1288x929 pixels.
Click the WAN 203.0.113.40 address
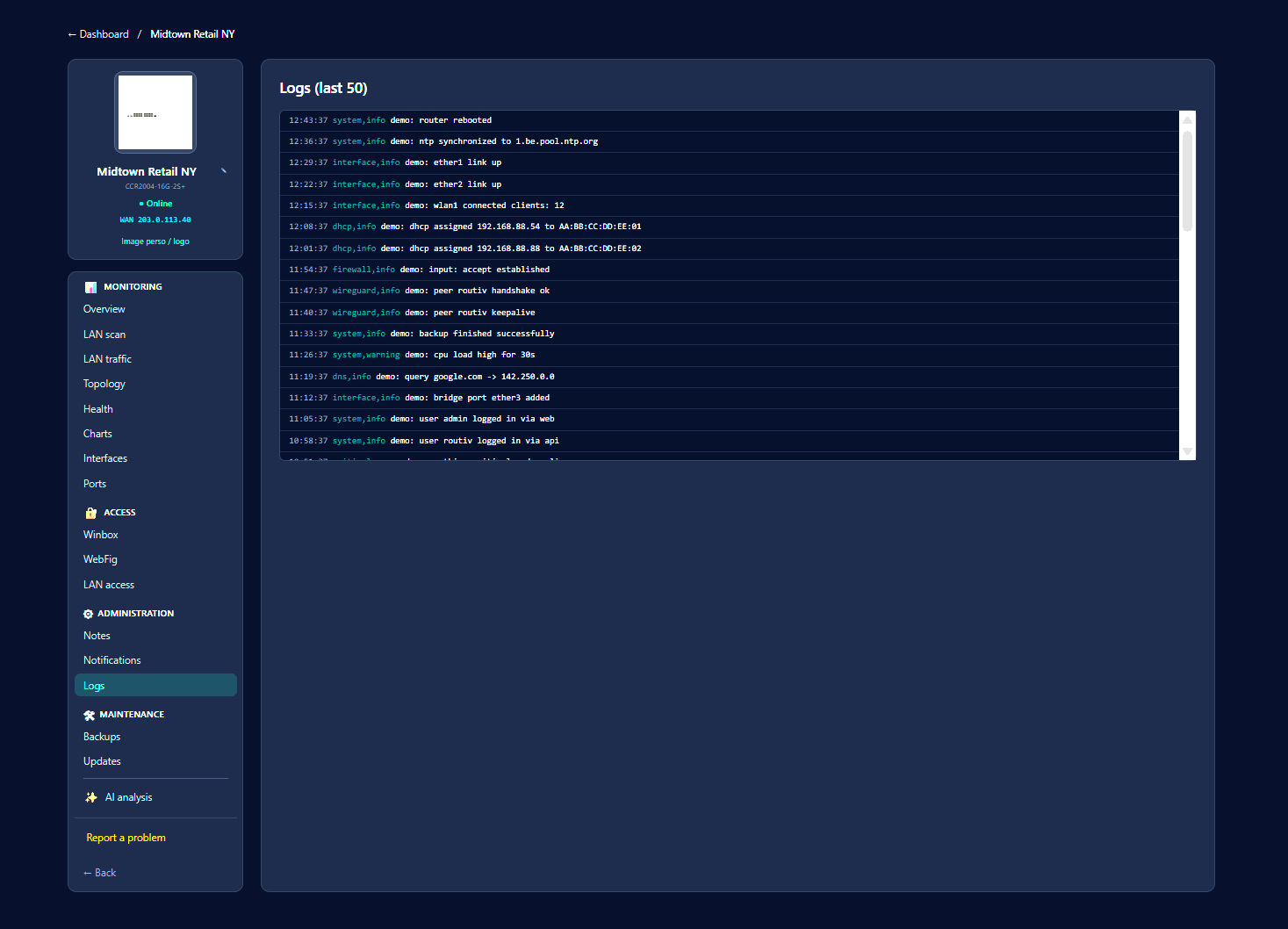155,220
